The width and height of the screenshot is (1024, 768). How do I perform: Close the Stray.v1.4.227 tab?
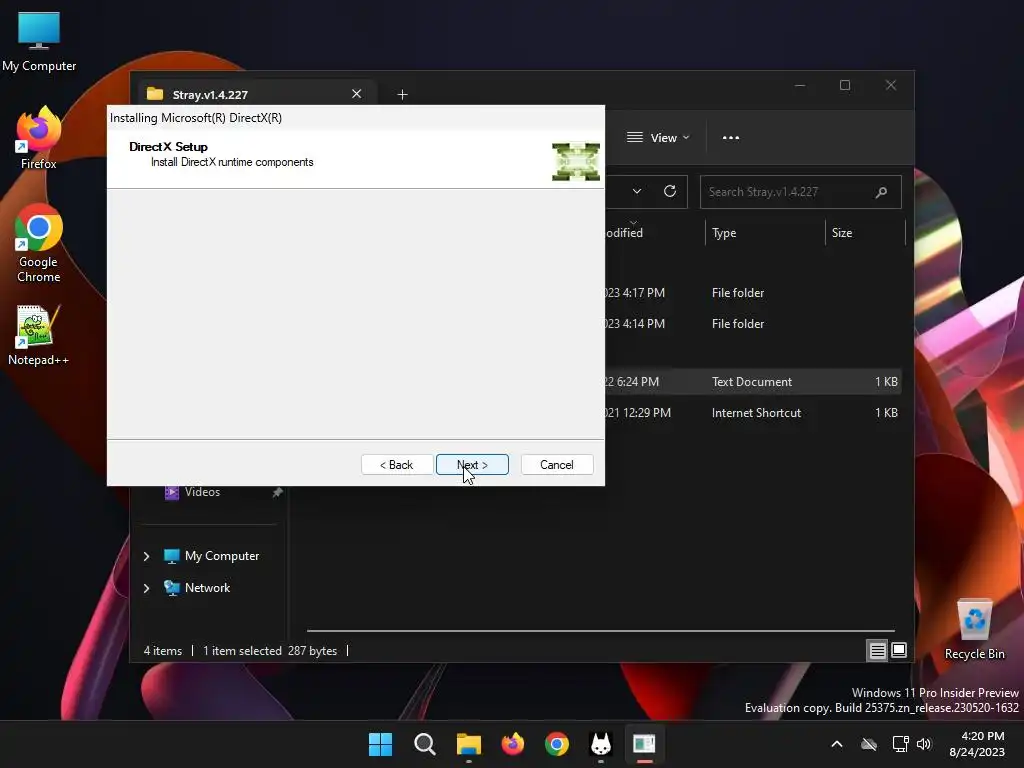357,94
